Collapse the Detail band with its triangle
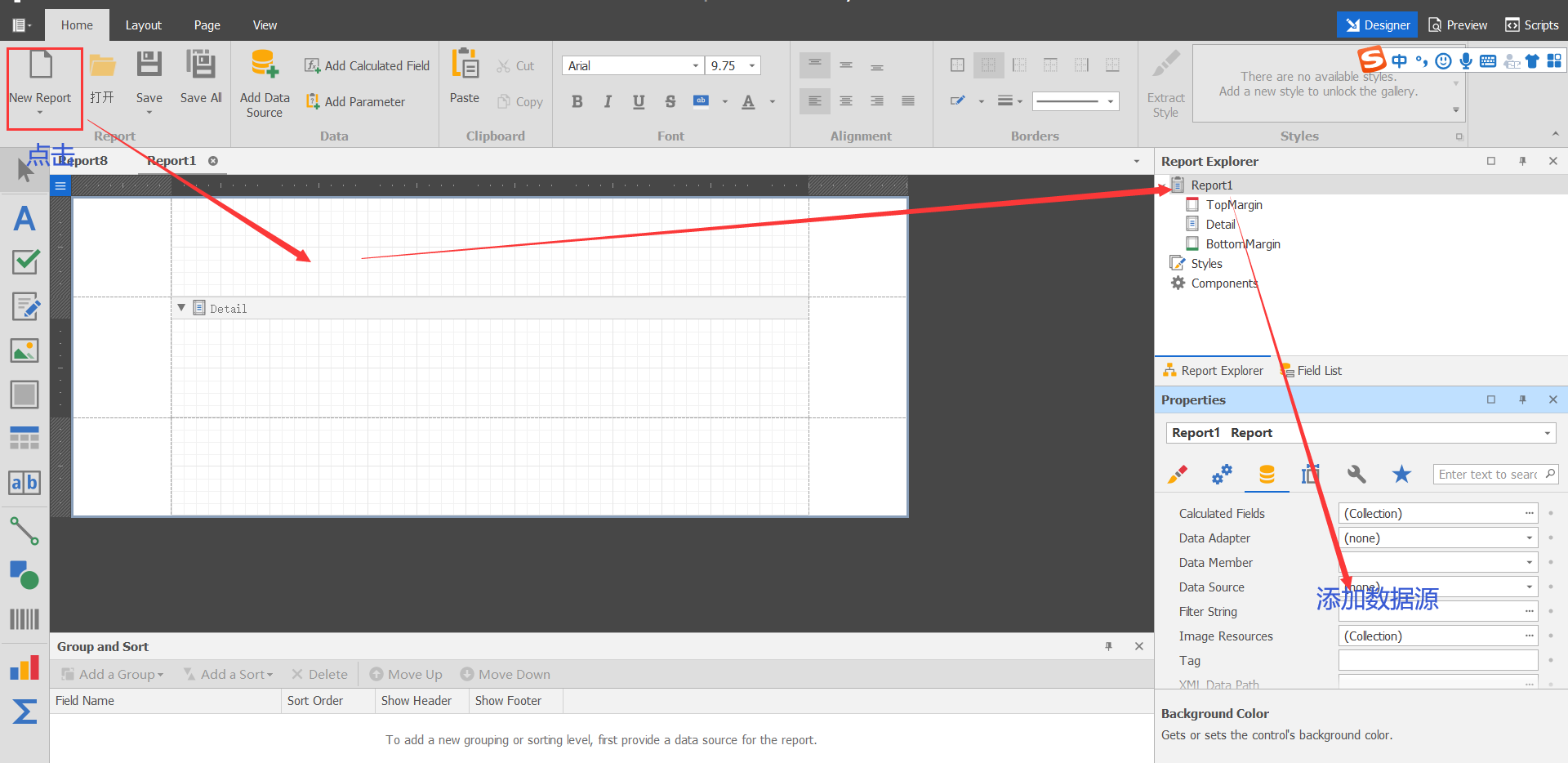 point(181,308)
